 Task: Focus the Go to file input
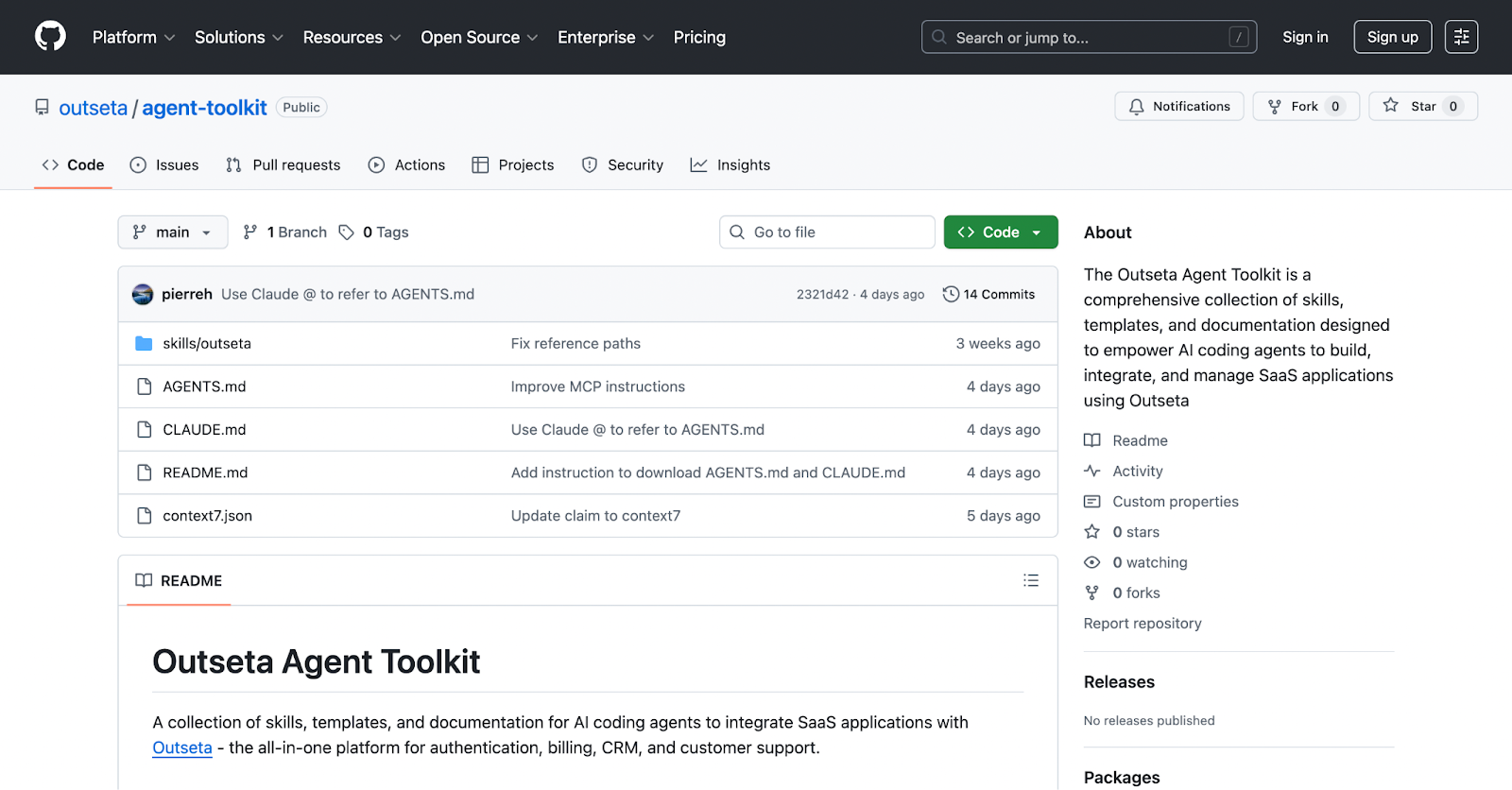827,232
